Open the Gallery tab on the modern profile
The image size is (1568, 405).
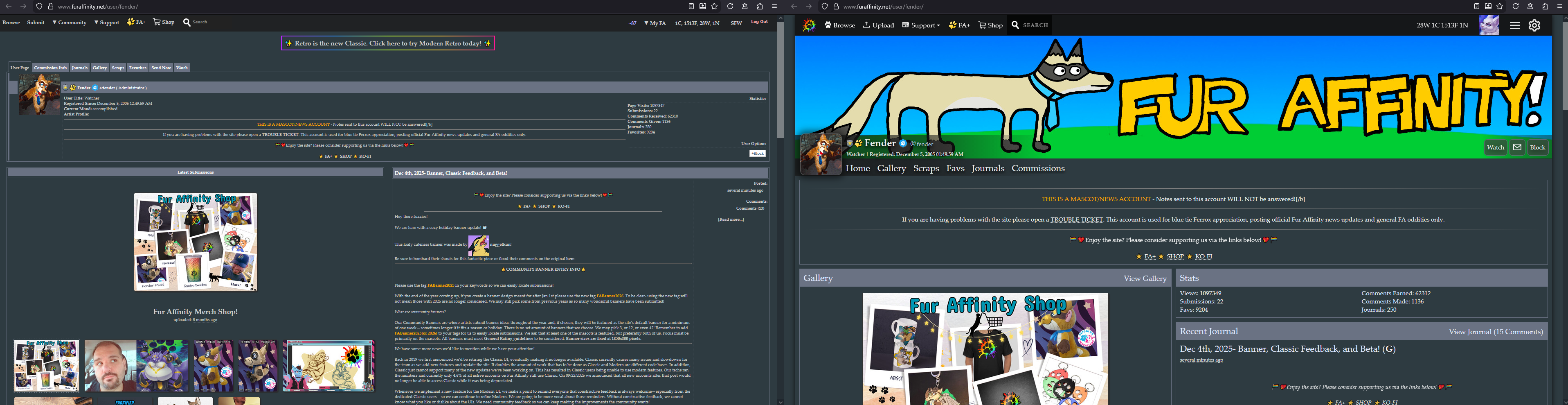892,168
